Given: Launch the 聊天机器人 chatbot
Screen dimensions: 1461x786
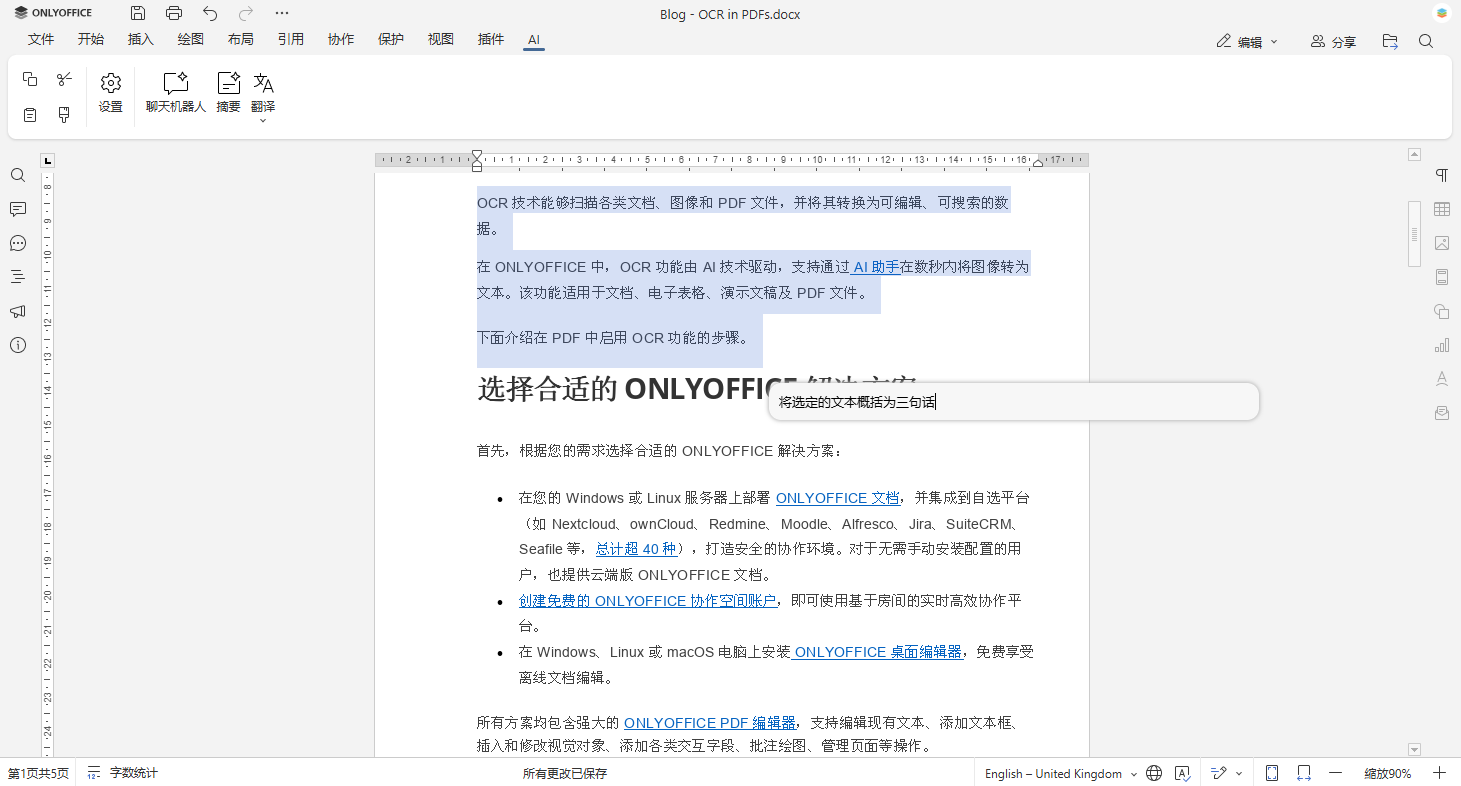Looking at the screenshot, I should pyautogui.click(x=176, y=93).
